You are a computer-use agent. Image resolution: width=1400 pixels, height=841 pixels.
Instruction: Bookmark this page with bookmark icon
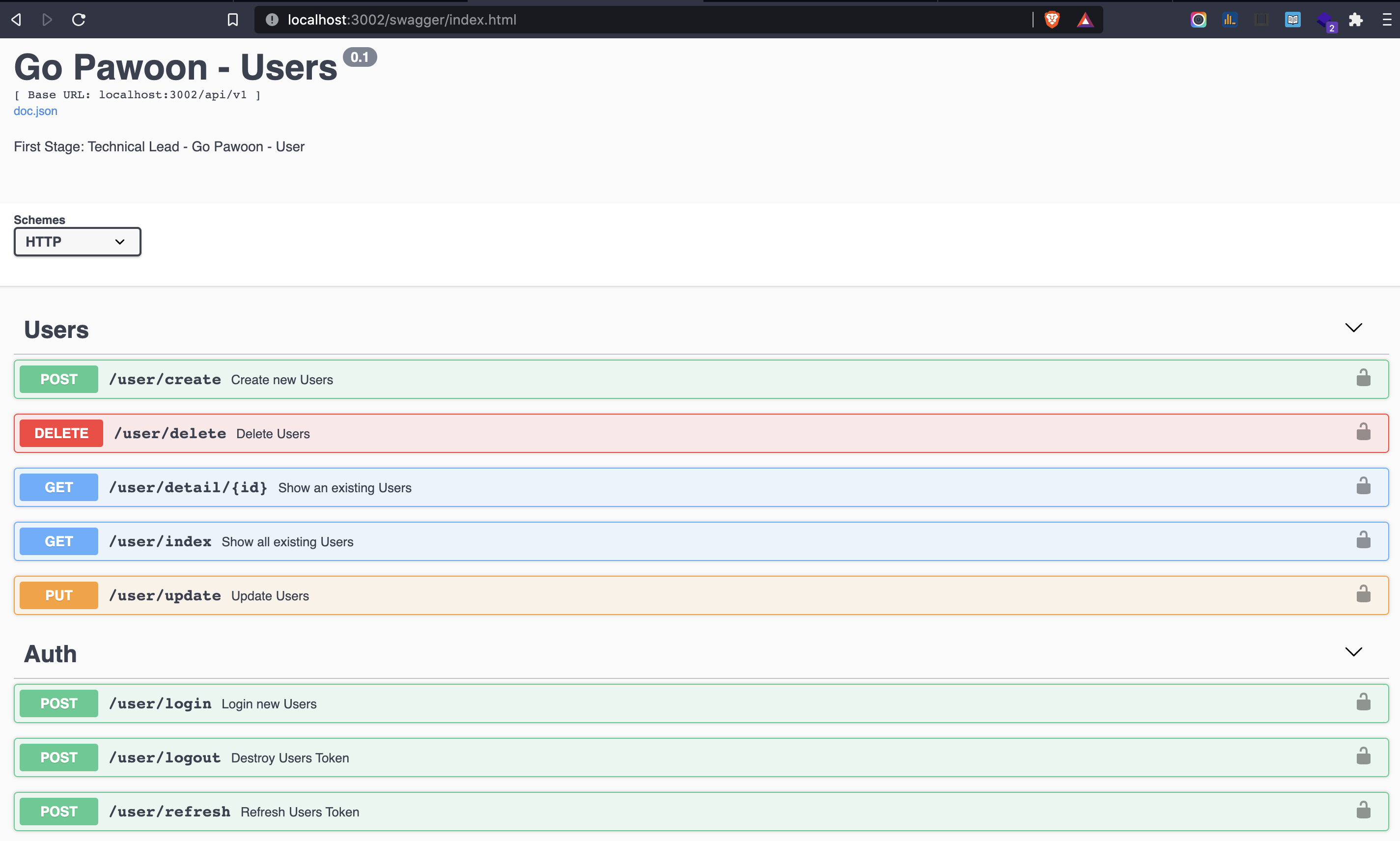[x=232, y=20]
